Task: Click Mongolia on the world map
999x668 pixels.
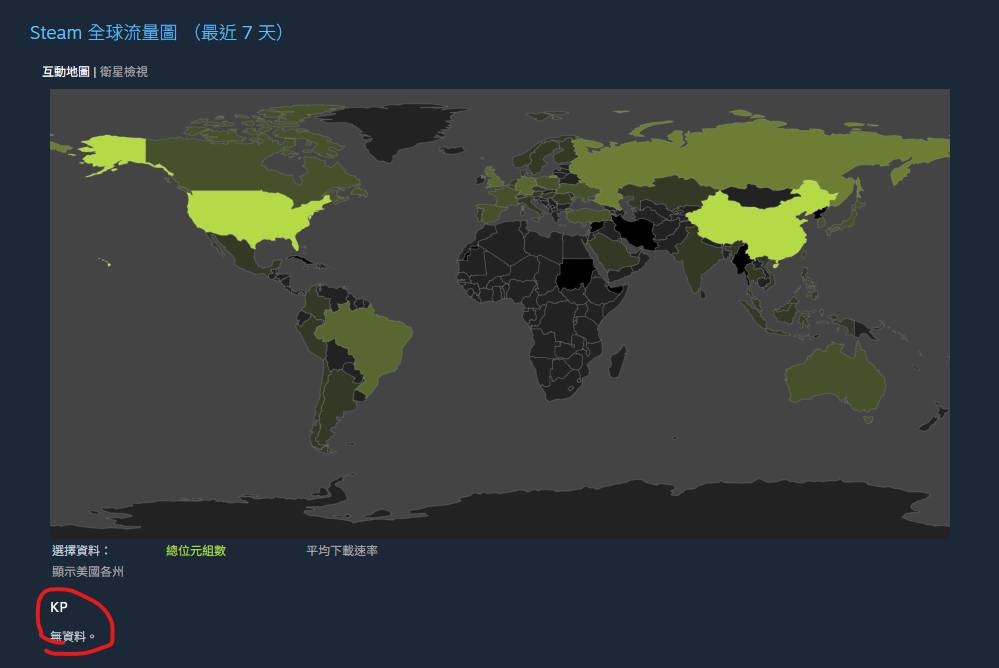Action: pos(758,196)
